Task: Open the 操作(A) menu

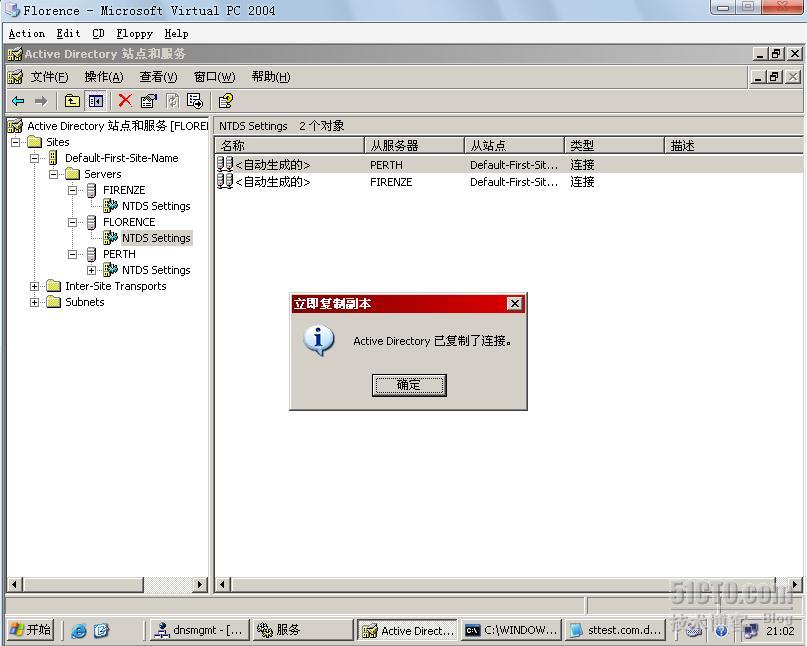Action: tap(104, 77)
